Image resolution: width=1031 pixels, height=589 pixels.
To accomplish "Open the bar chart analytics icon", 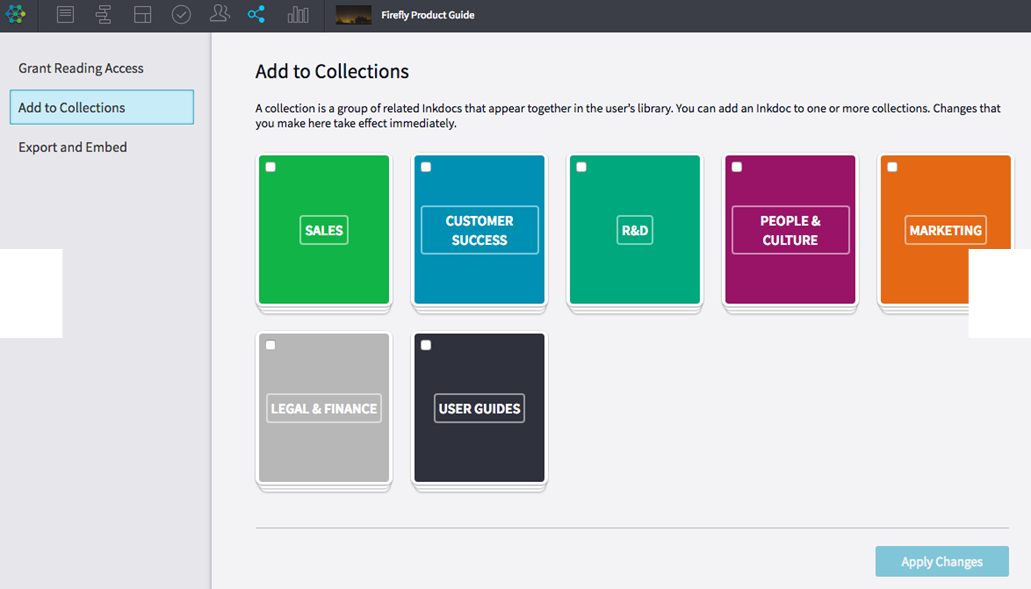I will (298, 15).
